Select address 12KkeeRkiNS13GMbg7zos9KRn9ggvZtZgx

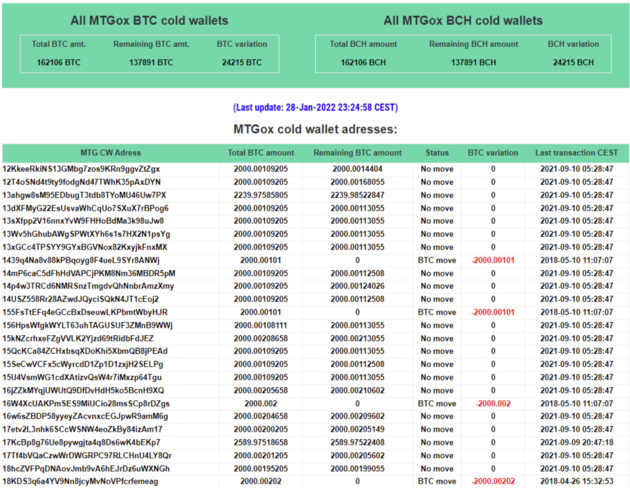click(81, 169)
